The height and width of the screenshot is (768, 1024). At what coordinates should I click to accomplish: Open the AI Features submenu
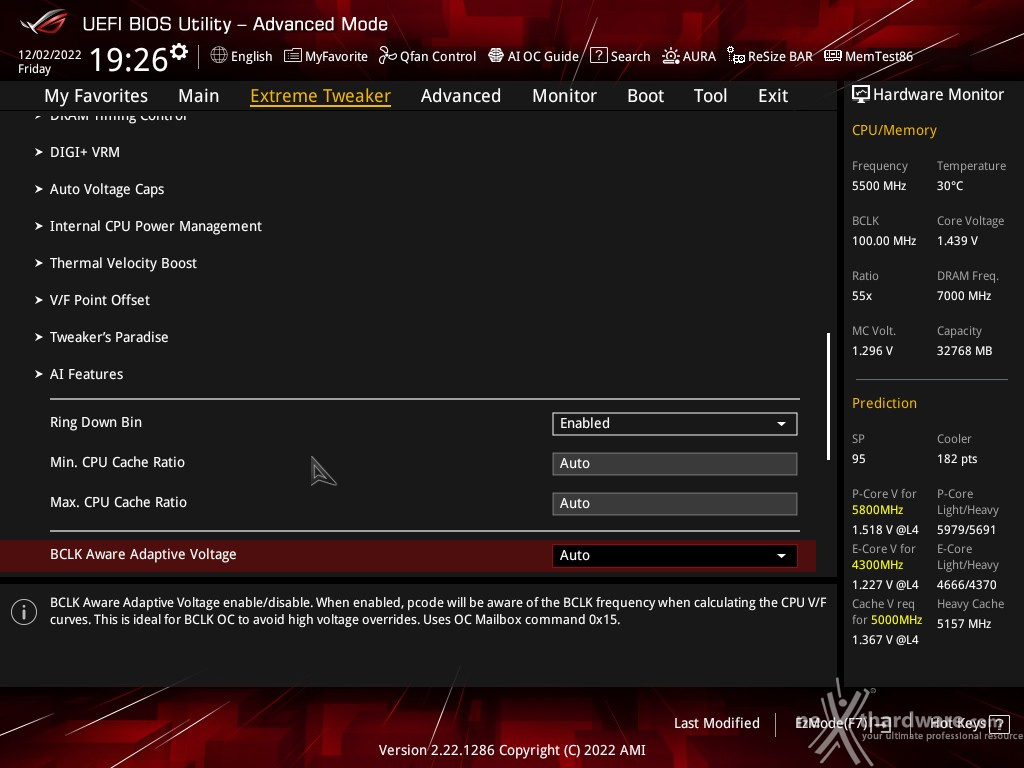click(87, 374)
